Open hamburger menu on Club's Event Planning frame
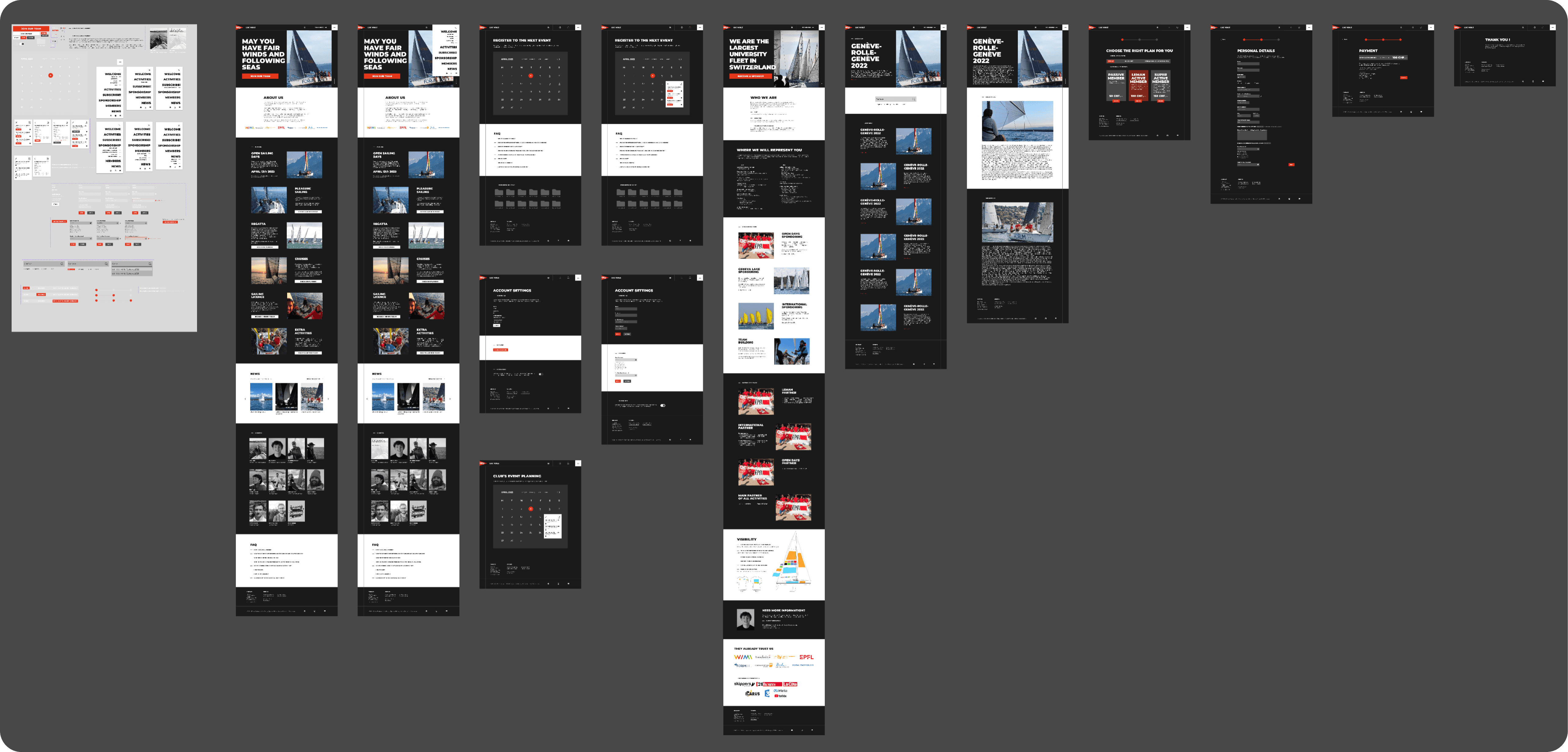 click(x=578, y=463)
